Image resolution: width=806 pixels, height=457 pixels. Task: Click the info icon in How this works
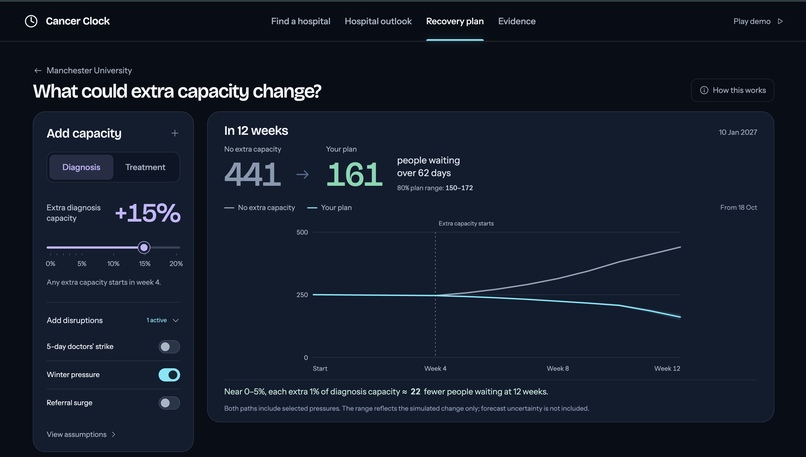[x=704, y=90]
